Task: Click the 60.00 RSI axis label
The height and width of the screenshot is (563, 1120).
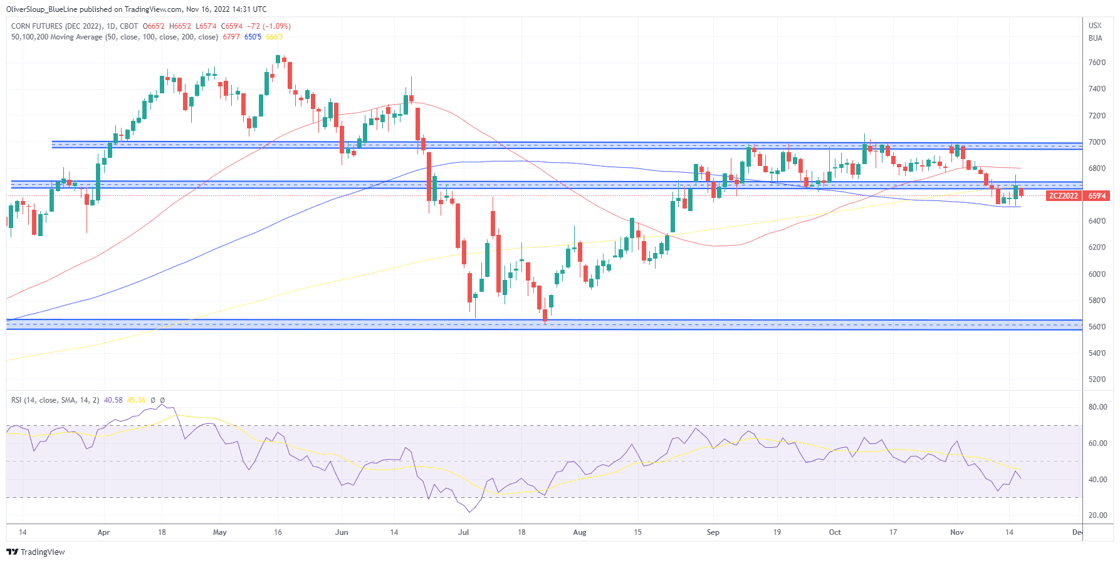Action: click(1098, 444)
